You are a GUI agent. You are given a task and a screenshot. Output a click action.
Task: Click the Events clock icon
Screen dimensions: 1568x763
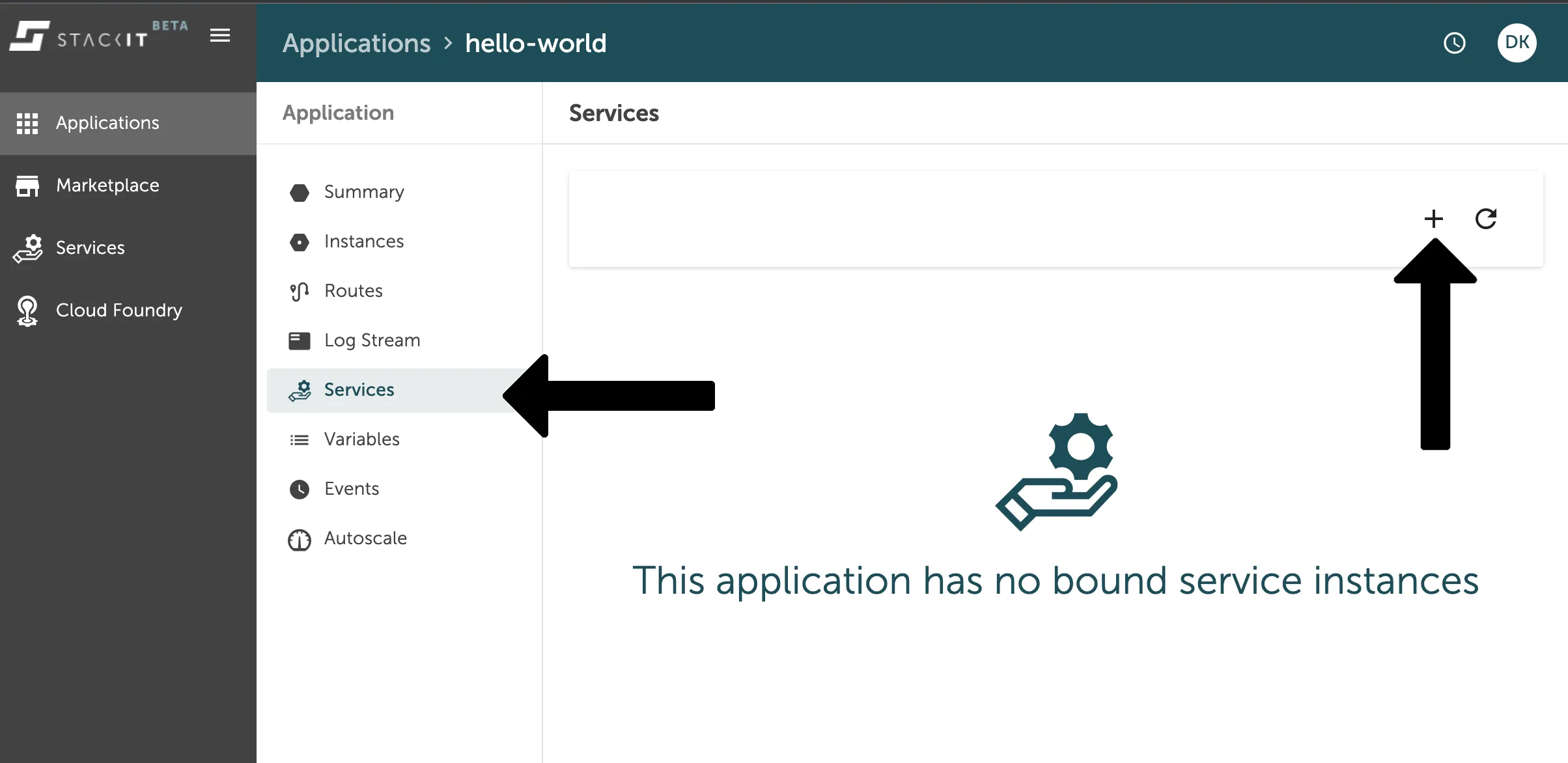point(300,489)
